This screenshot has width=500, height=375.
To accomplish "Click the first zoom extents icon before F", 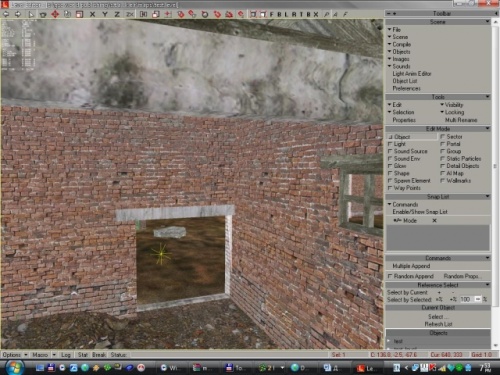I will [x=253, y=14].
